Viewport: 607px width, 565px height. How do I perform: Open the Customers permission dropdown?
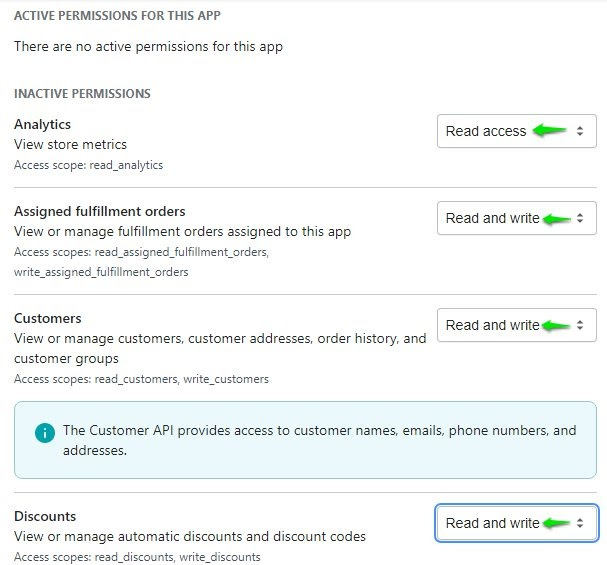click(x=516, y=325)
